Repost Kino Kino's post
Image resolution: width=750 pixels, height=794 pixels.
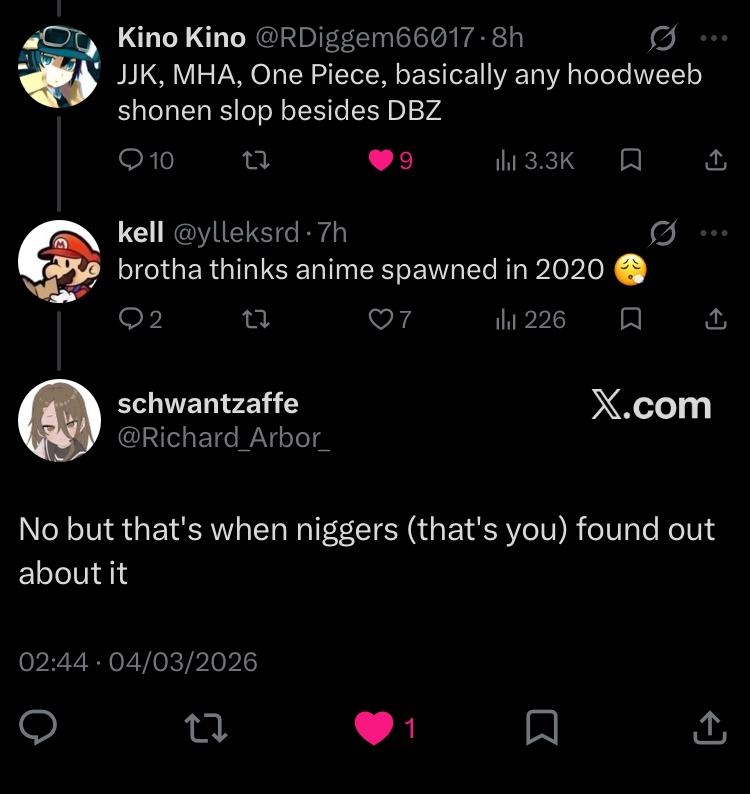click(257, 160)
